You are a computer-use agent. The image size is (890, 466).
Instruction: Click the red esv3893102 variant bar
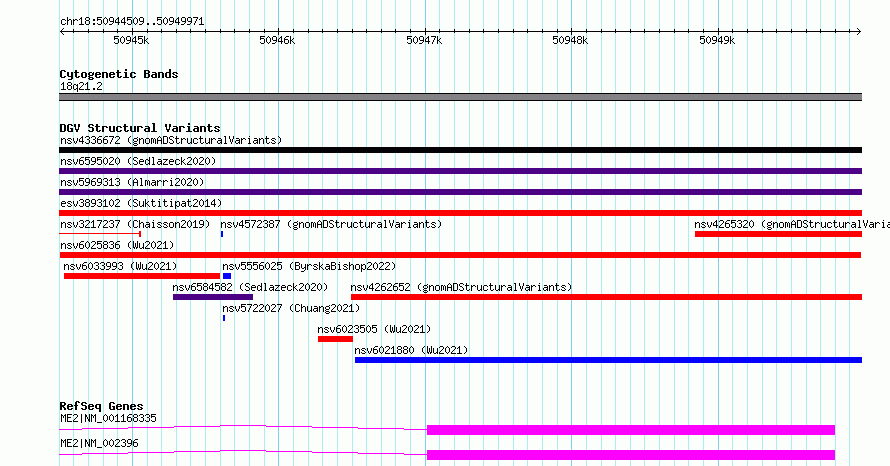tap(460, 213)
